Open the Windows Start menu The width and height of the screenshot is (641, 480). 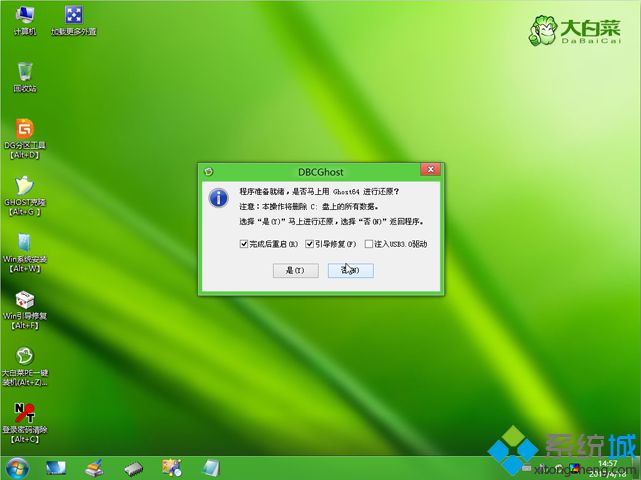[16, 467]
